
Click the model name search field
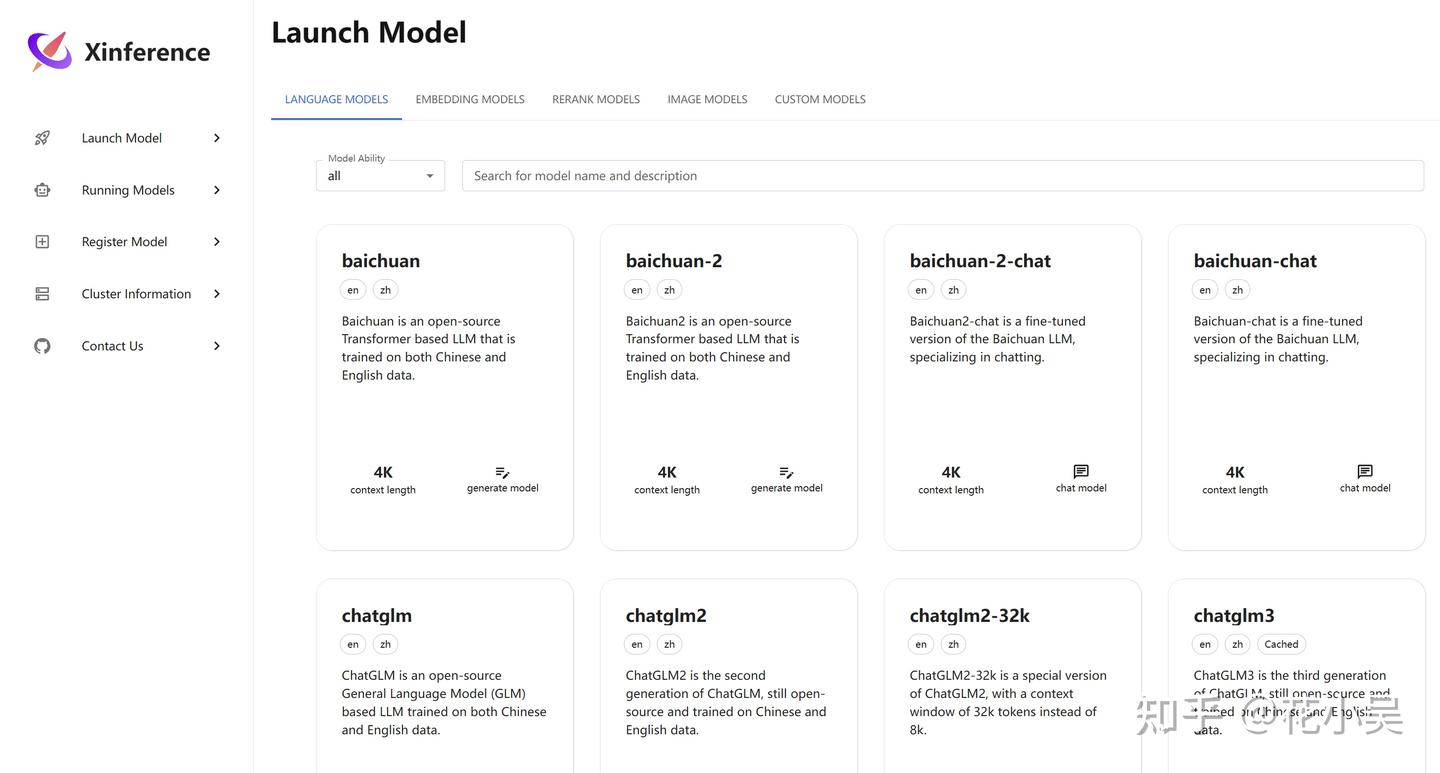point(942,176)
